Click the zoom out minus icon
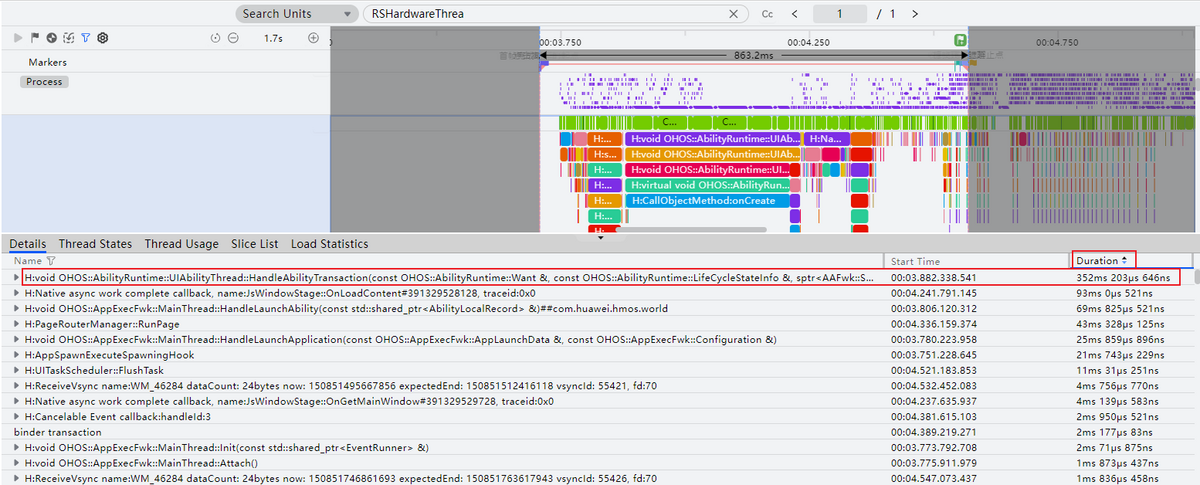1200x485 pixels. pos(233,38)
